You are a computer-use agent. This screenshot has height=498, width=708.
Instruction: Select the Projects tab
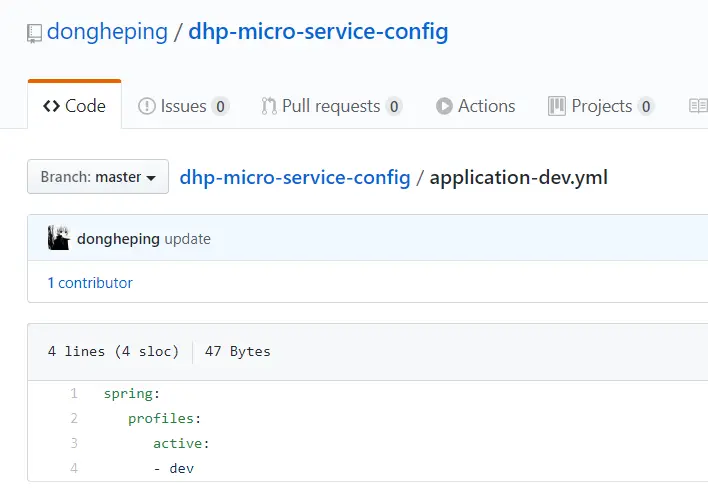click(x=601, y=106)
